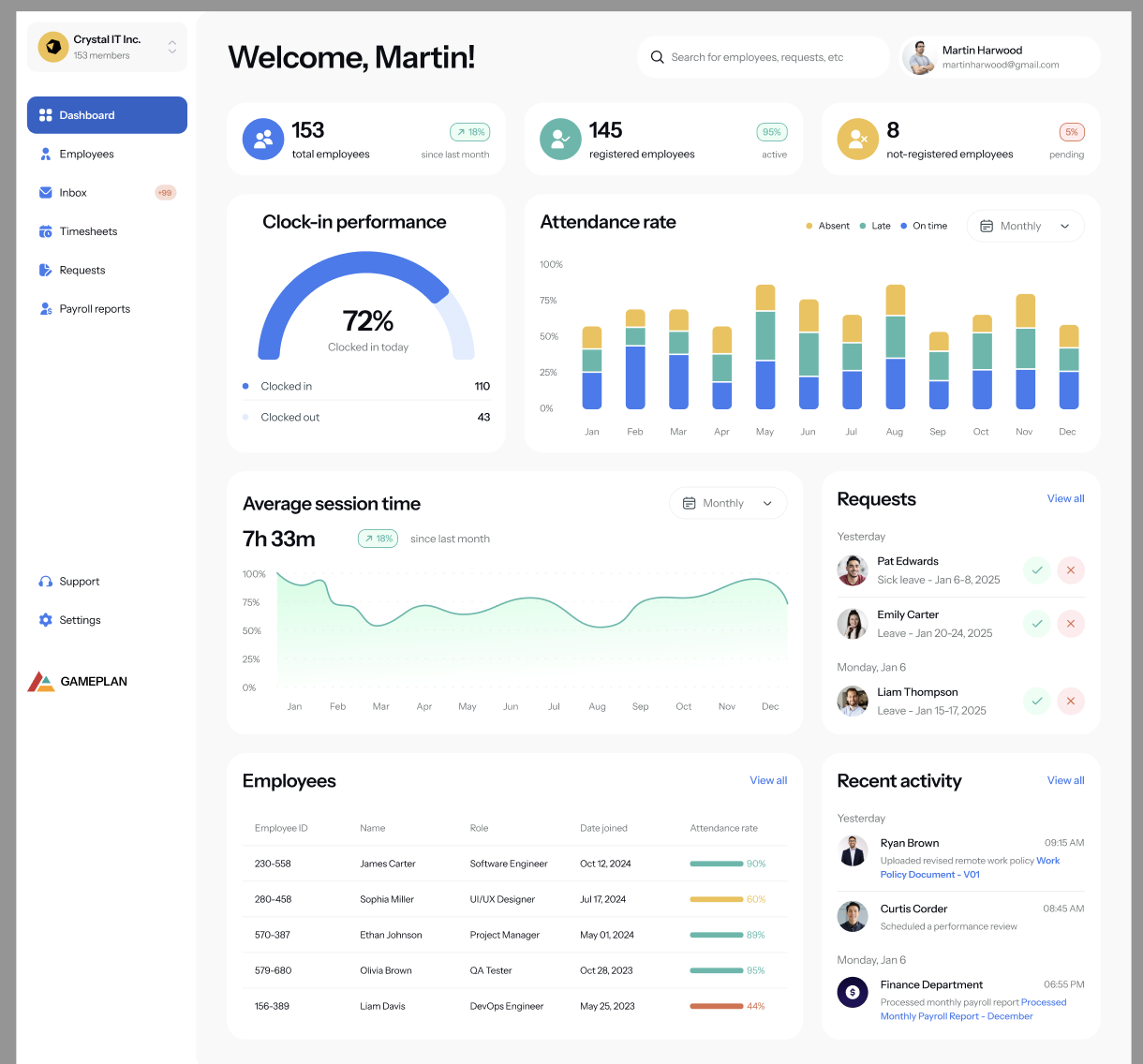This screenshot has height=1064, width=1143.
Task: Reject Liam Thompson's leave request
Action: click(x=1071, y=702)
